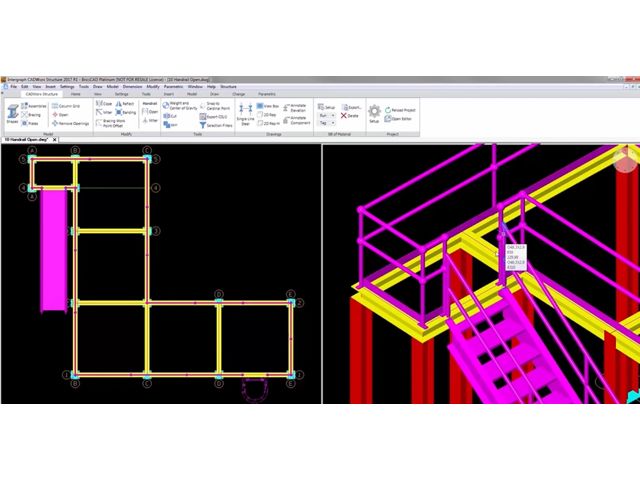Image resolution: width=640 pixels, height=480 pixels.
Task: Expand the Tag dropdown
Action: (x=326, y=123)
